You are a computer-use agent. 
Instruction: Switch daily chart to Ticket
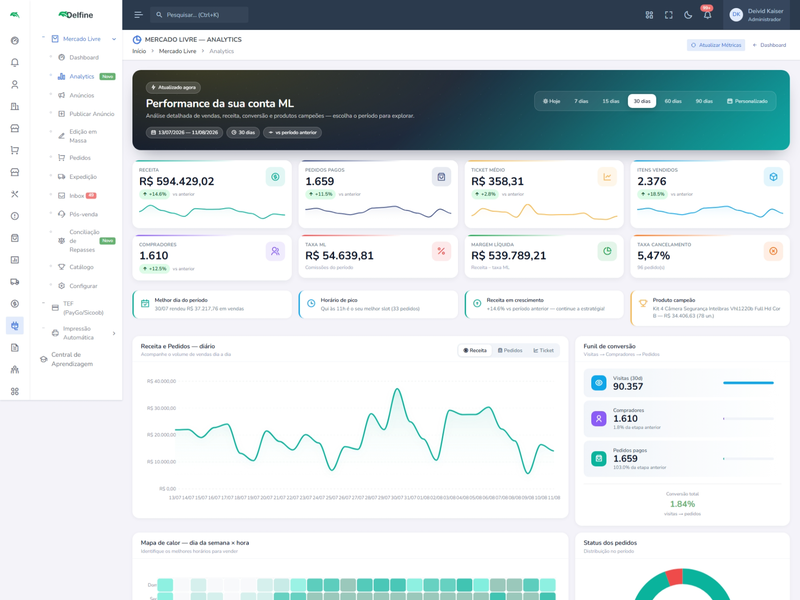[543, 351]
